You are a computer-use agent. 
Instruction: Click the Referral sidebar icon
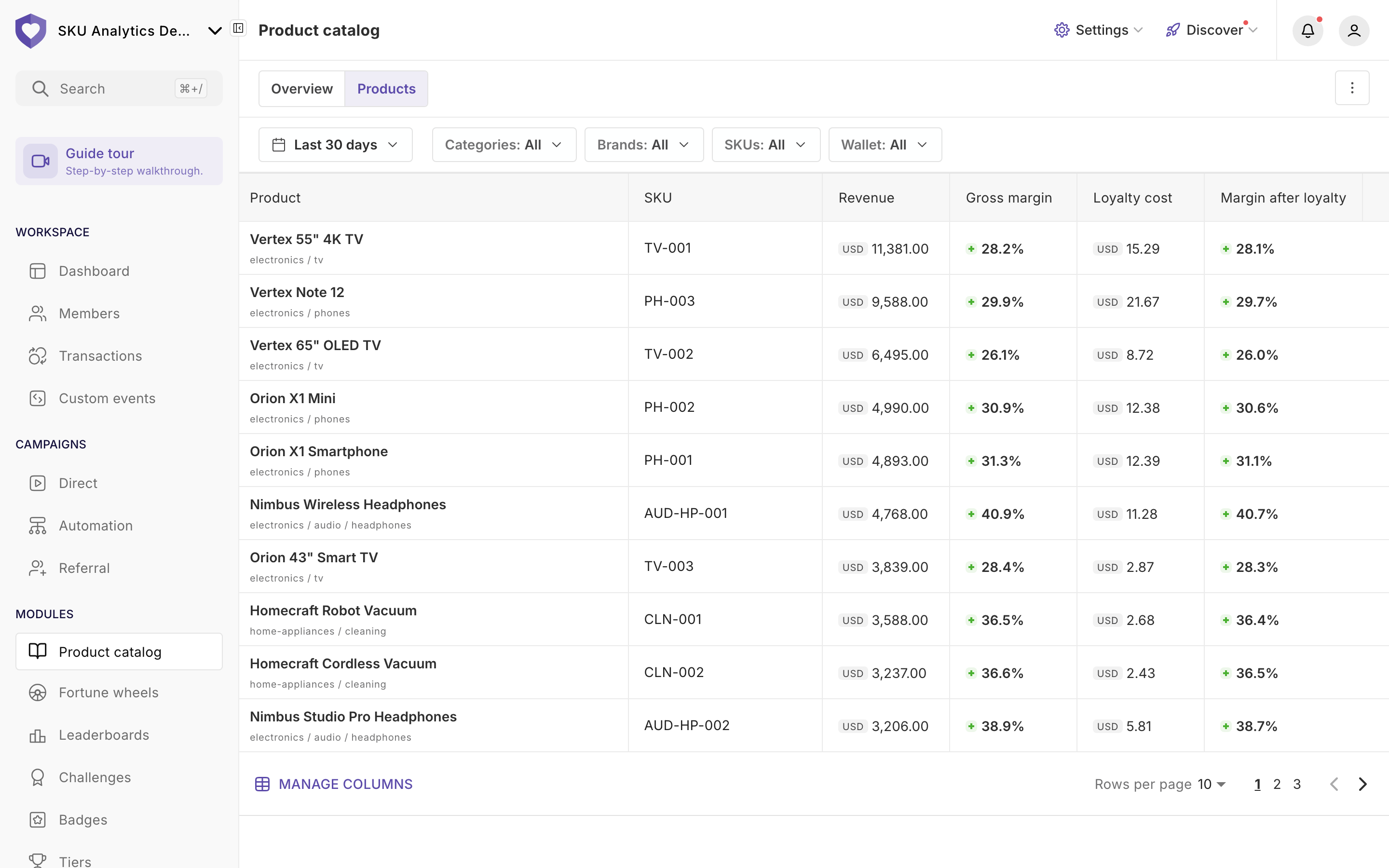[x=37, y=569]
